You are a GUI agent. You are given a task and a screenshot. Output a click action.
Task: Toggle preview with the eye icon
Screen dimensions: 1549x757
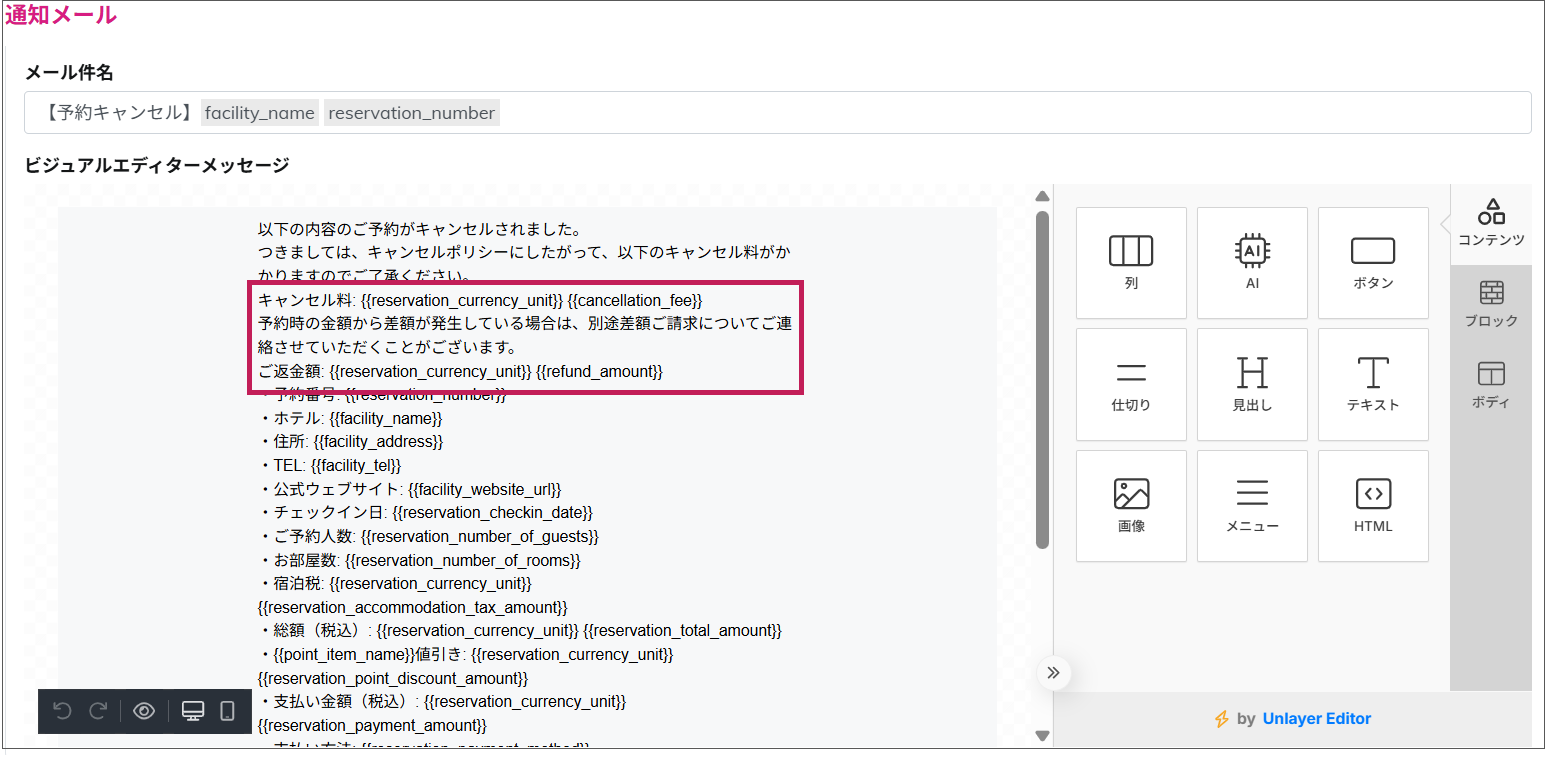(144, 711)
